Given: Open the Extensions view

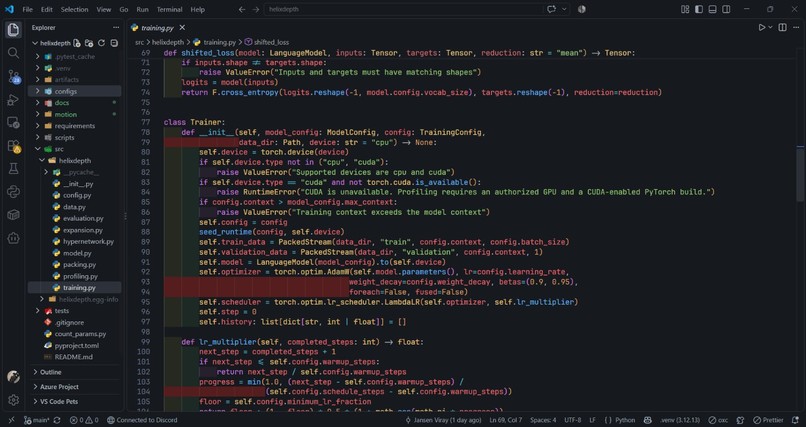Looking at the screenshot, I should [x=13, y=146].
